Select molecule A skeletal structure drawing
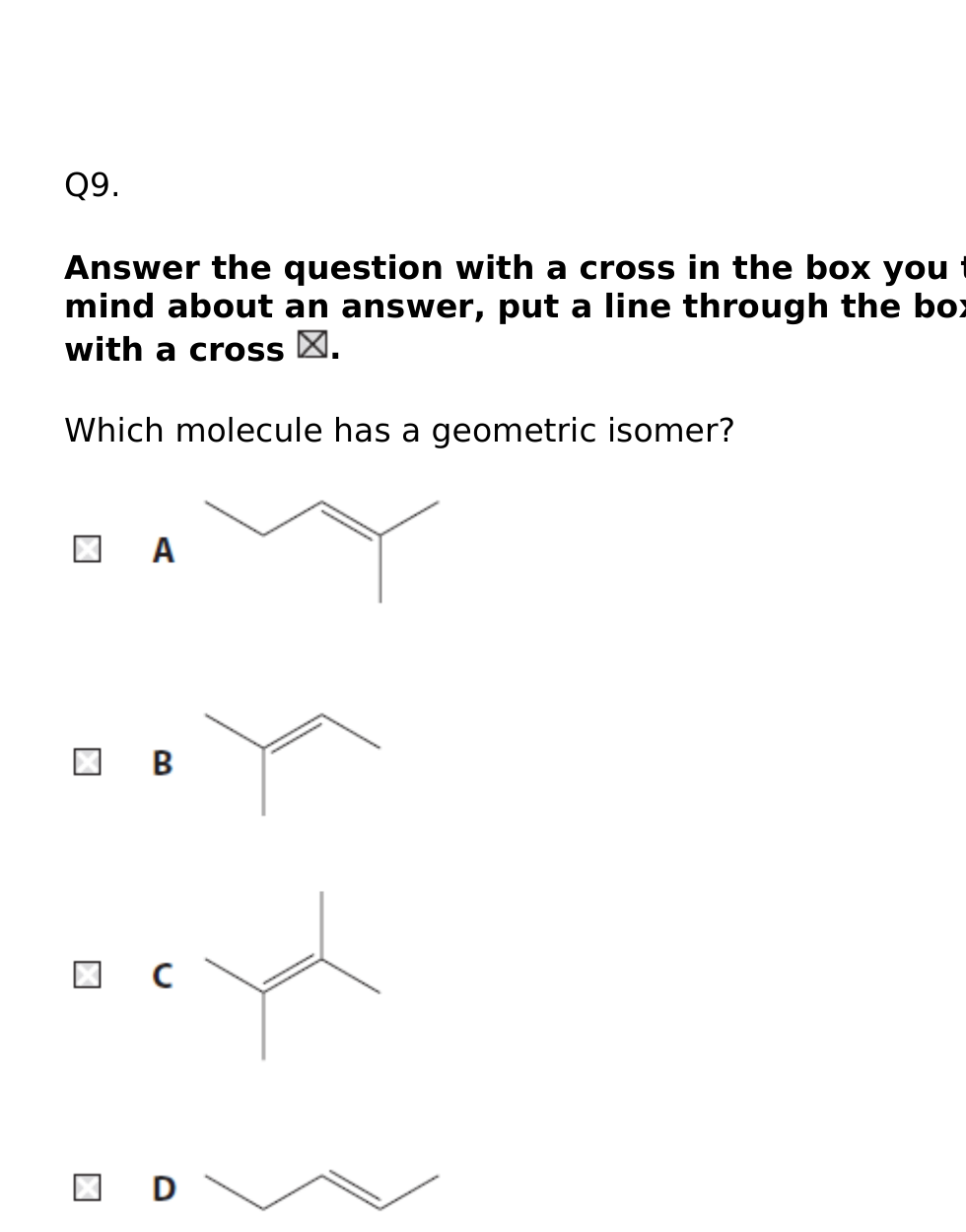Viewport: 966px width, 1232px height. tap(321, 551)
